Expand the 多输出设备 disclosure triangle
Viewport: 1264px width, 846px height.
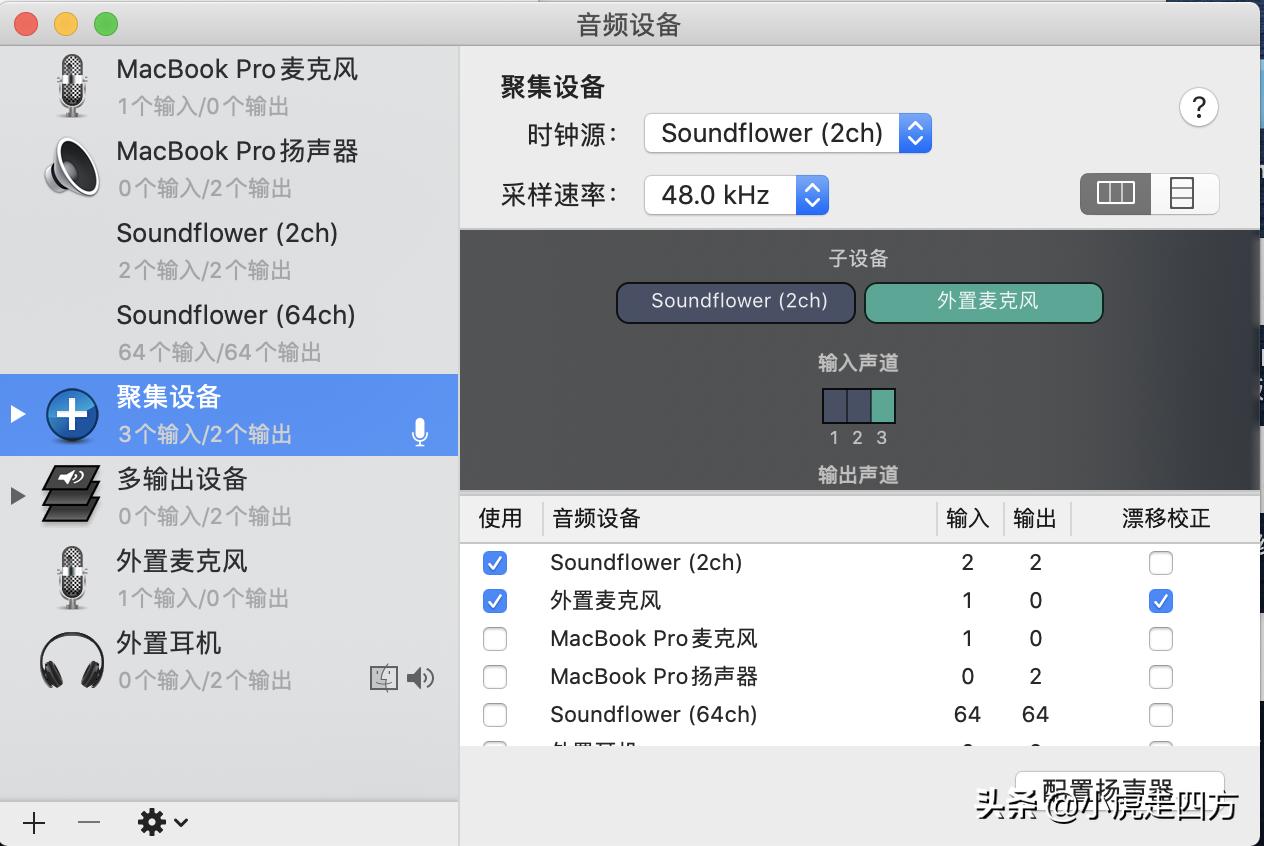point(16,497)
